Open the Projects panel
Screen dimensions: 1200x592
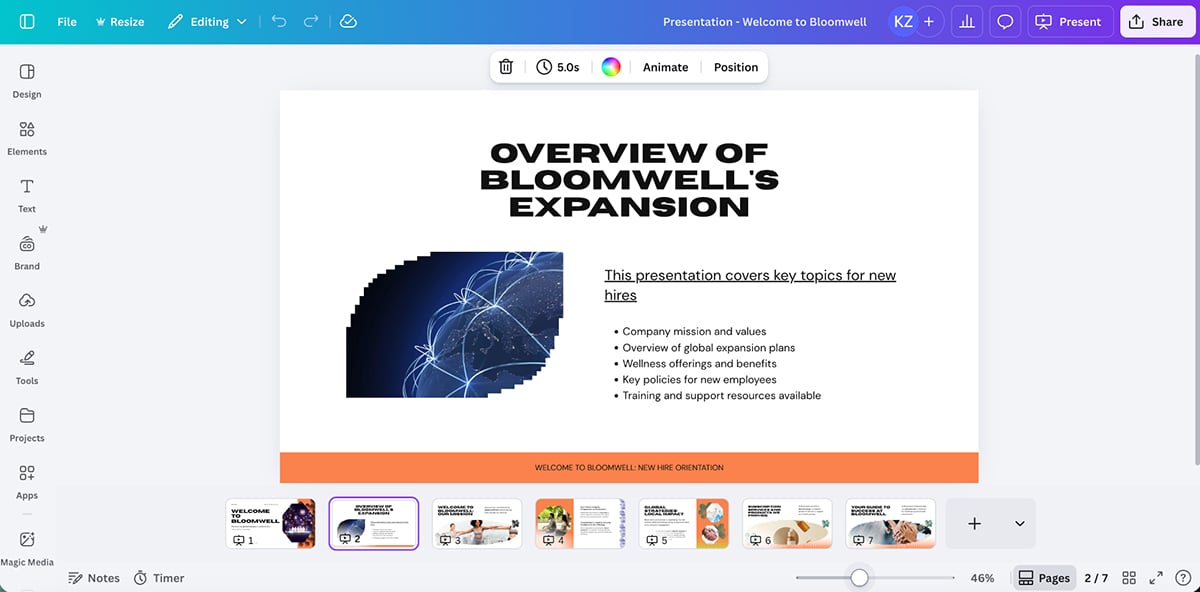27,423
